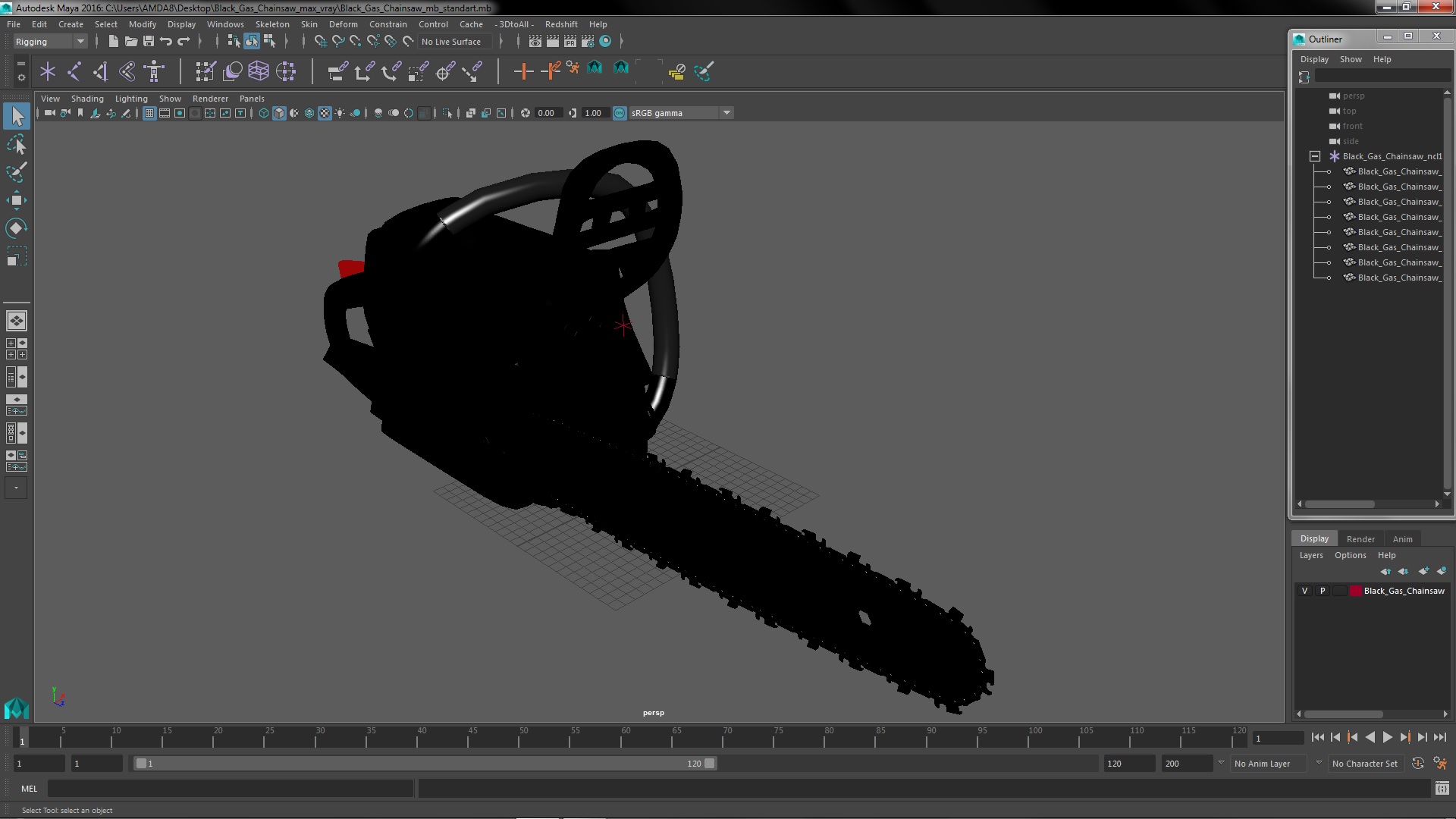Open a scene with the folder icon
1456x819 pixels.
[x=130, y=41]
